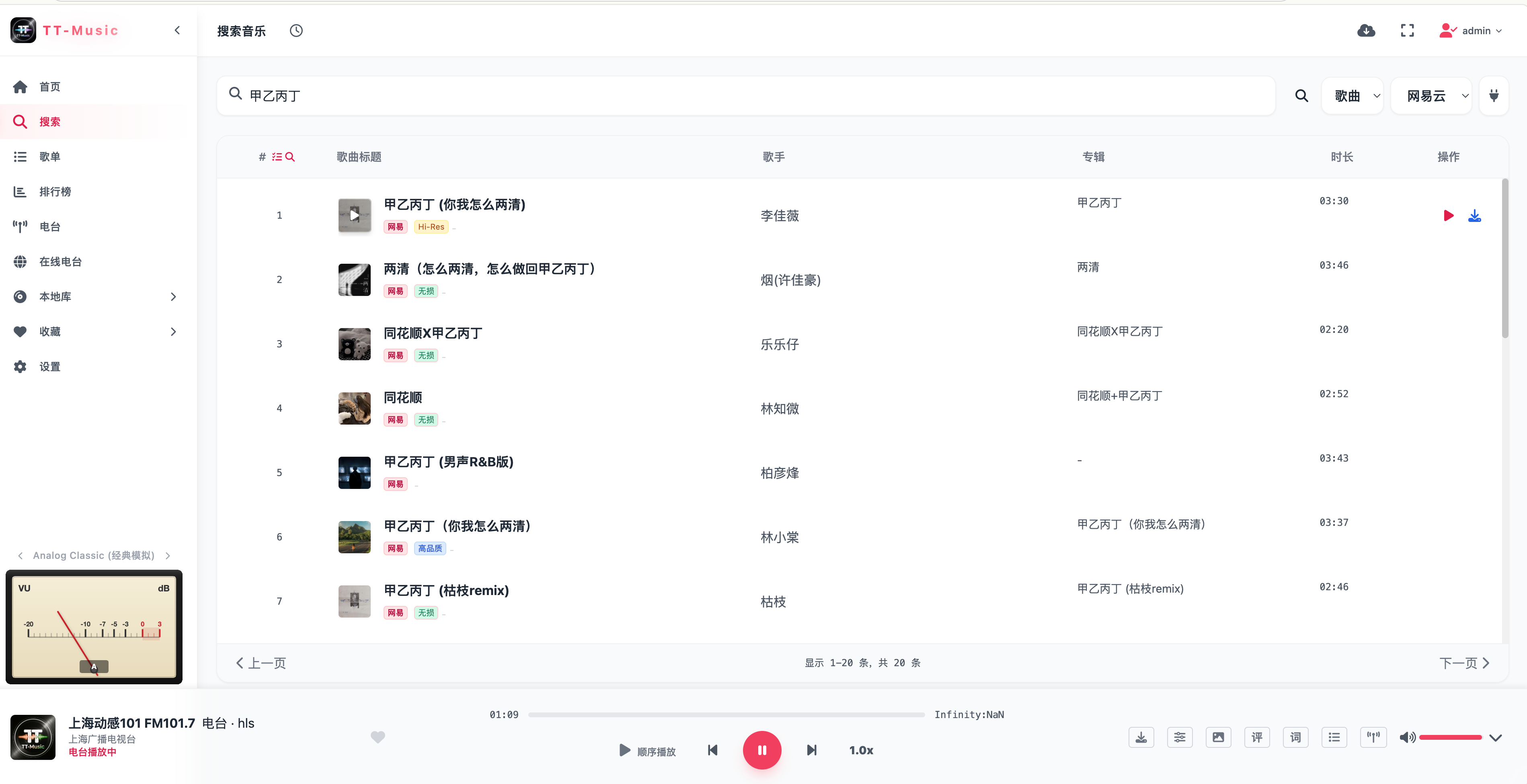The height and width of the screenshot is (784, 1527).
Task: Open the equalizer settings icon
Action: coord(1180,737)
